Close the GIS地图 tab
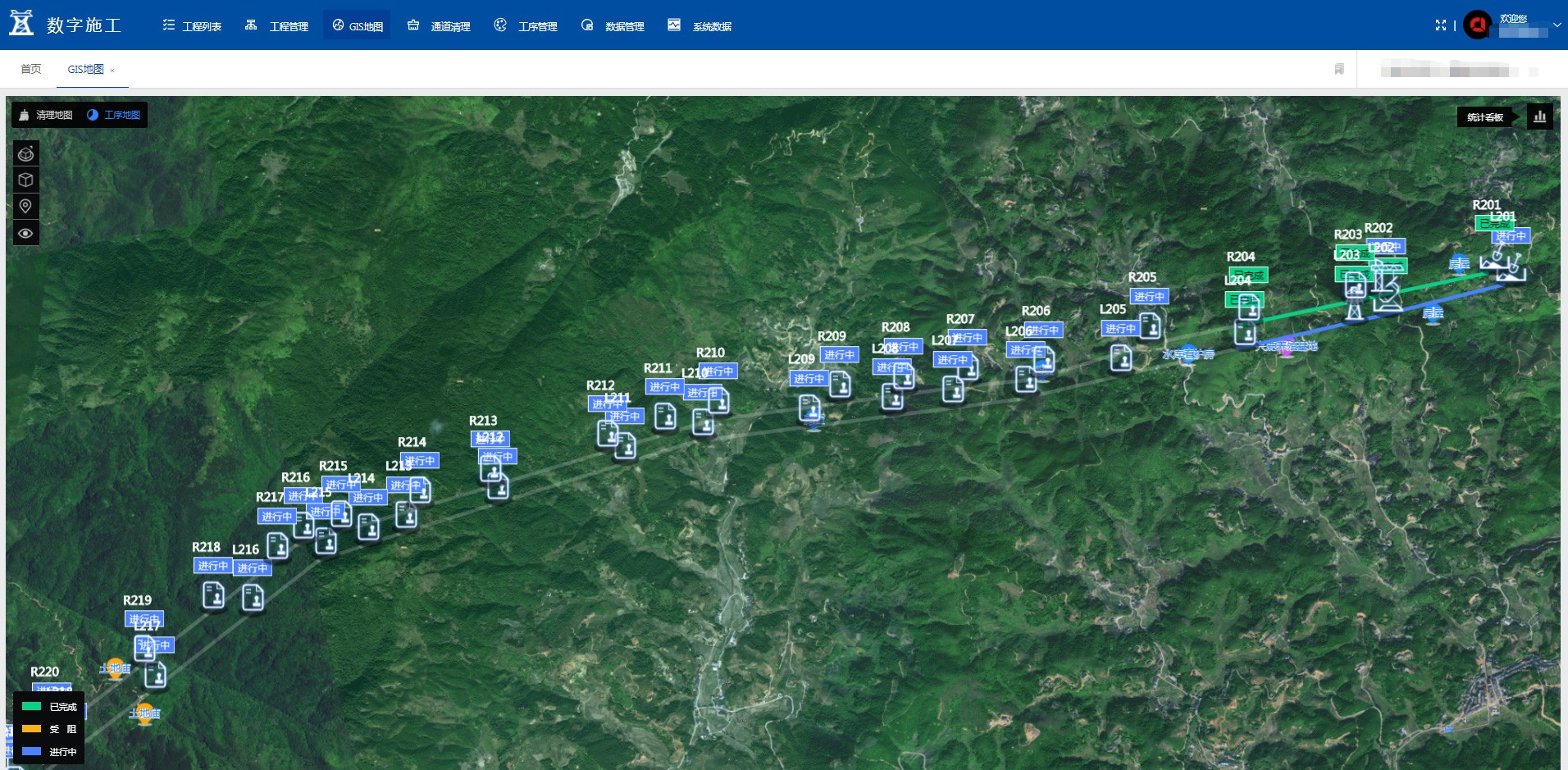Screen dimensions: 1568x770 point(112,71)
